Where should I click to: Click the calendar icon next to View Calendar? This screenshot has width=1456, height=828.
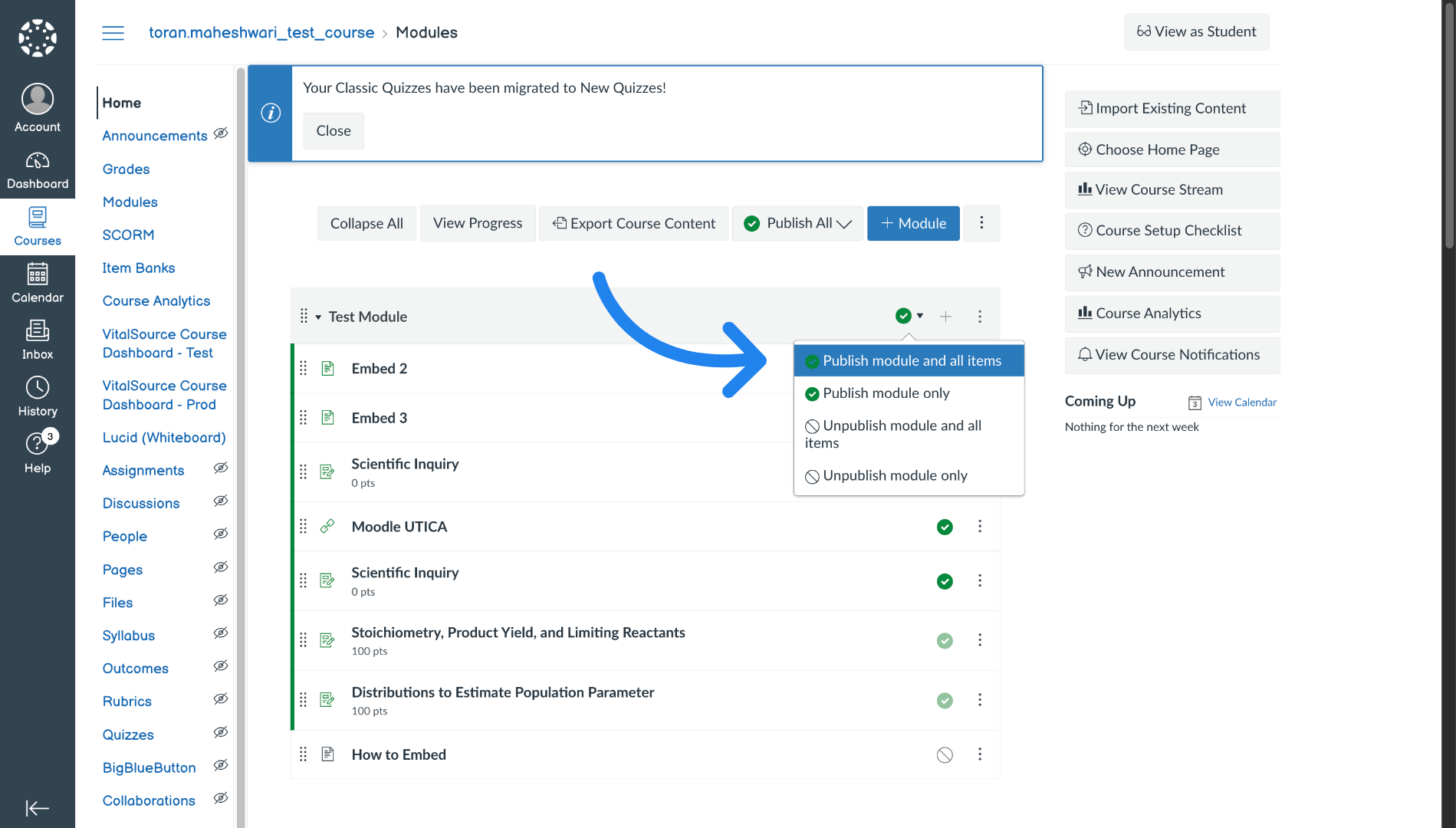click(x=1195, y=402)
